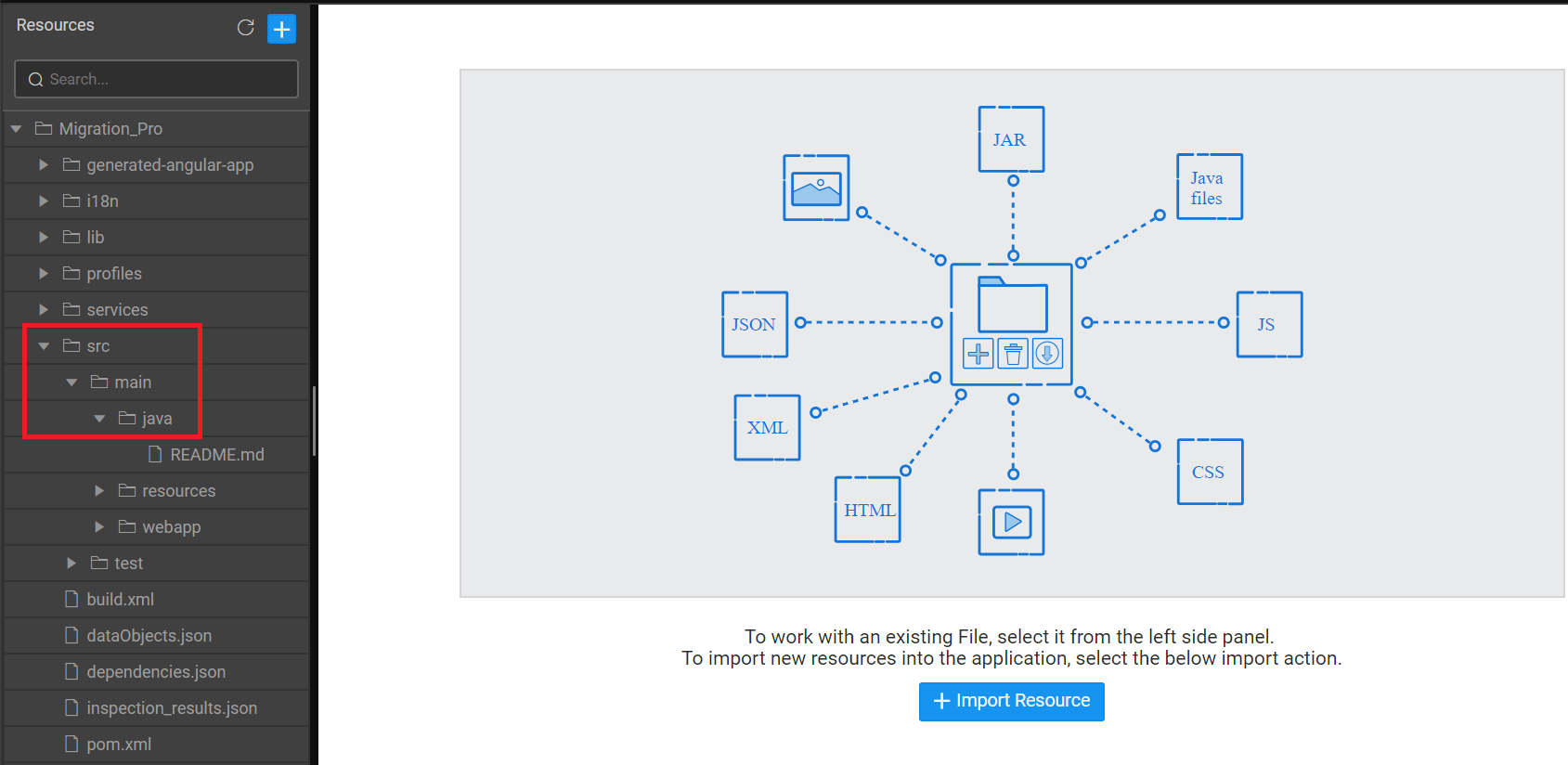Click the trash icon under central folder
1568x765 pixels.
1013,354
